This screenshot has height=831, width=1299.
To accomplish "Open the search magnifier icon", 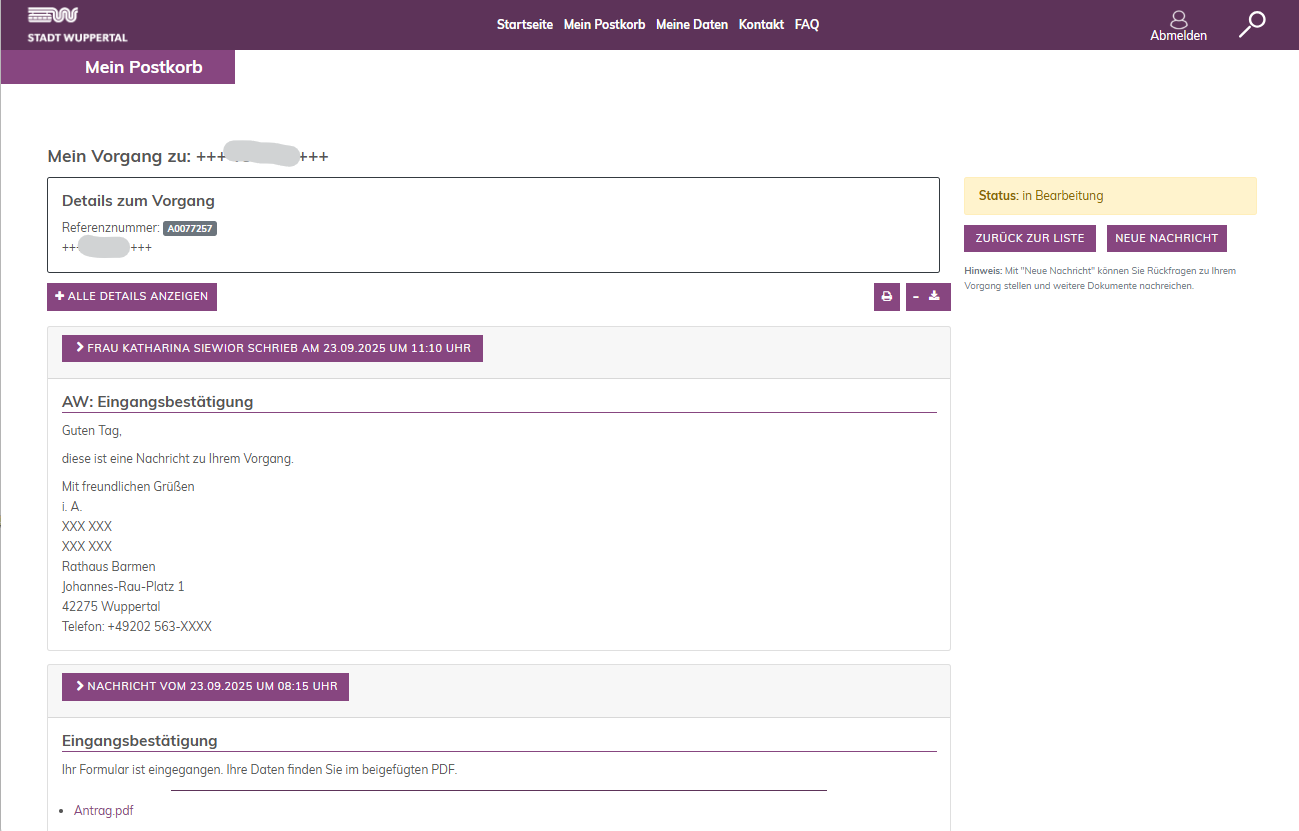I will [x=1251, y=24].
